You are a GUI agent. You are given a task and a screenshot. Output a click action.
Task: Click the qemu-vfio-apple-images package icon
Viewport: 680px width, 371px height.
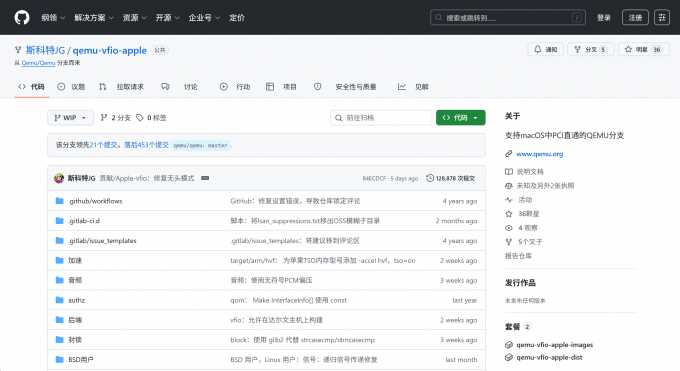click(x=509, y=345)
